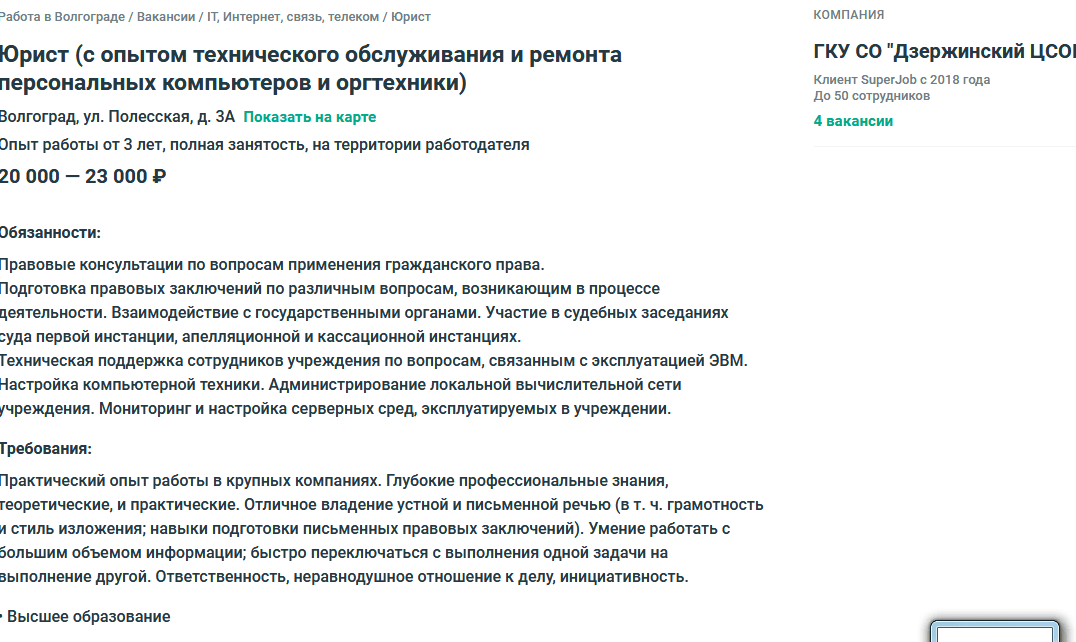Click the address 'Волгоград, ул. Полесская, д. 3А'

coord(117,117)
